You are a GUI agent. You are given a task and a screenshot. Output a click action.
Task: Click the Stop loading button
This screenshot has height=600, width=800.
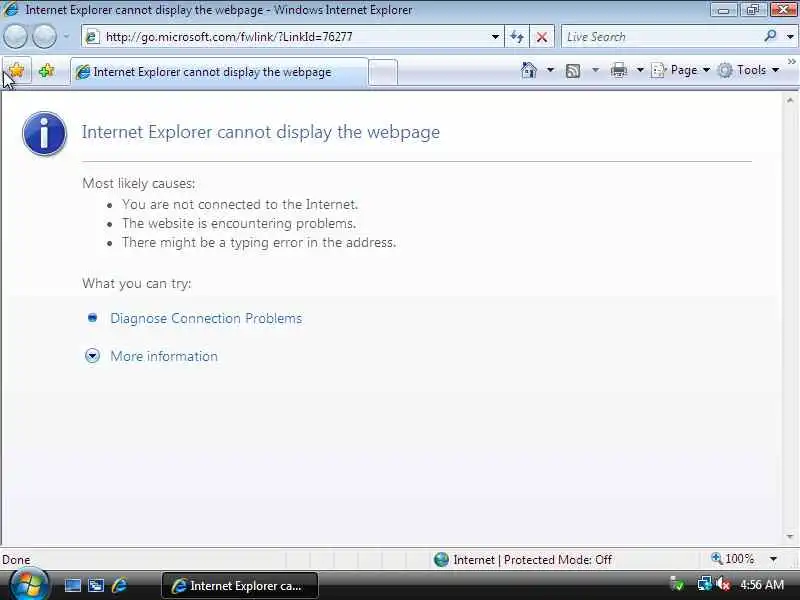[x=542, y=37]
